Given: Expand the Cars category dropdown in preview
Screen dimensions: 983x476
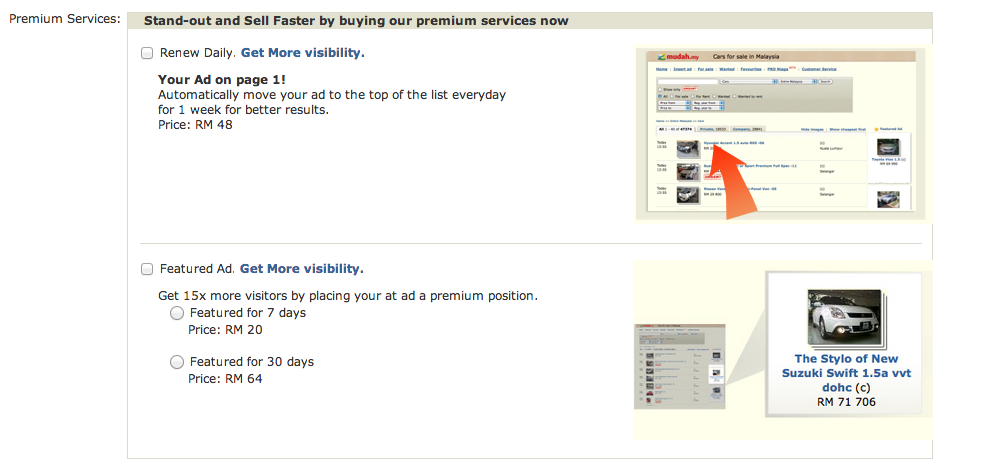Looking at the screenshot, I should coord(749,82).
